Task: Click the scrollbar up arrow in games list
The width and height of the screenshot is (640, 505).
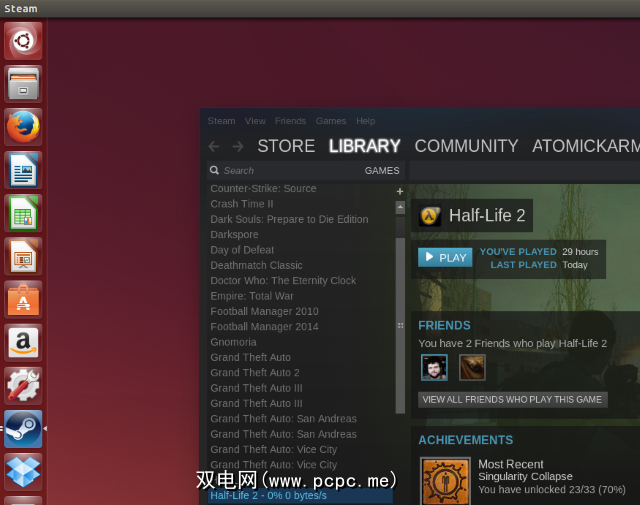Action: (x=400, y=207)
